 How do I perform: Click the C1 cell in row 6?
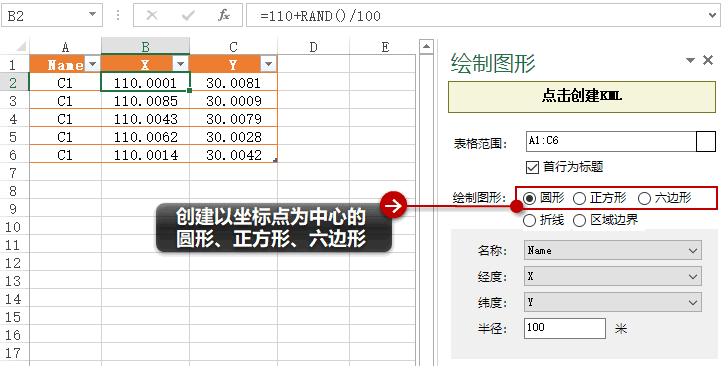pos(65,155)
